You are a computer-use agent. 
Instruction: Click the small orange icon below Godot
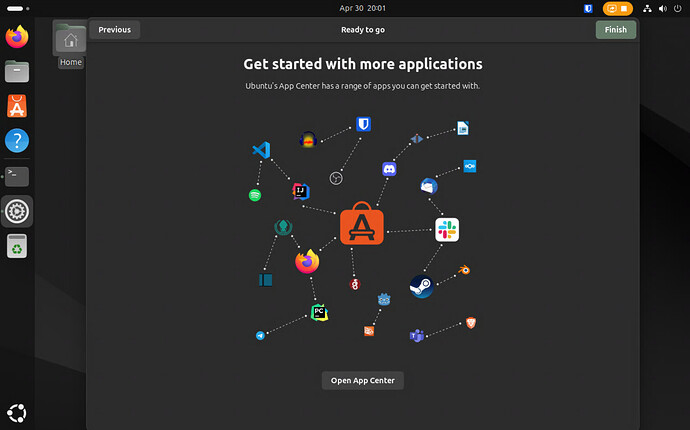click(369, 331)
